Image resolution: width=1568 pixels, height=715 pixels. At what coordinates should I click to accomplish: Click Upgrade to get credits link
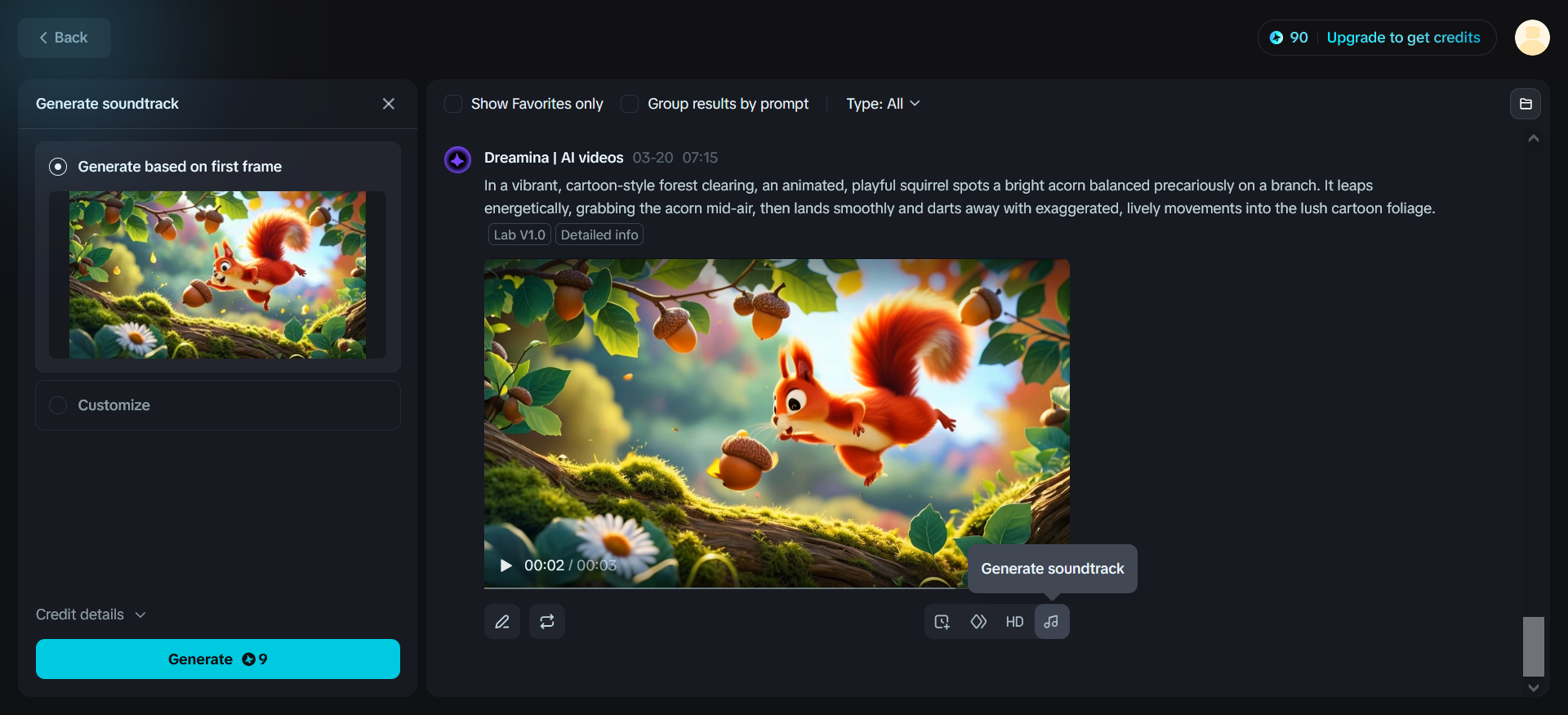1403,38
